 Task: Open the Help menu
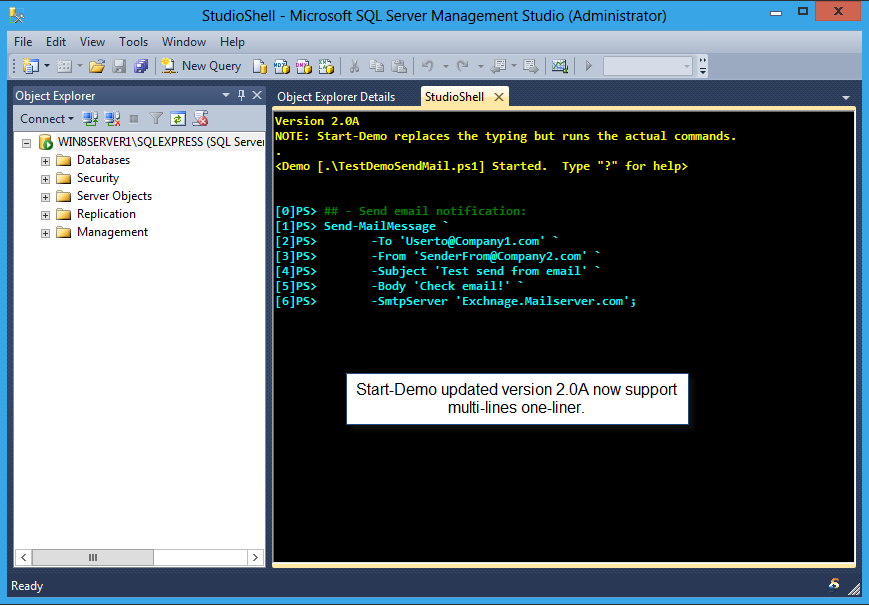tap(232, 42)
